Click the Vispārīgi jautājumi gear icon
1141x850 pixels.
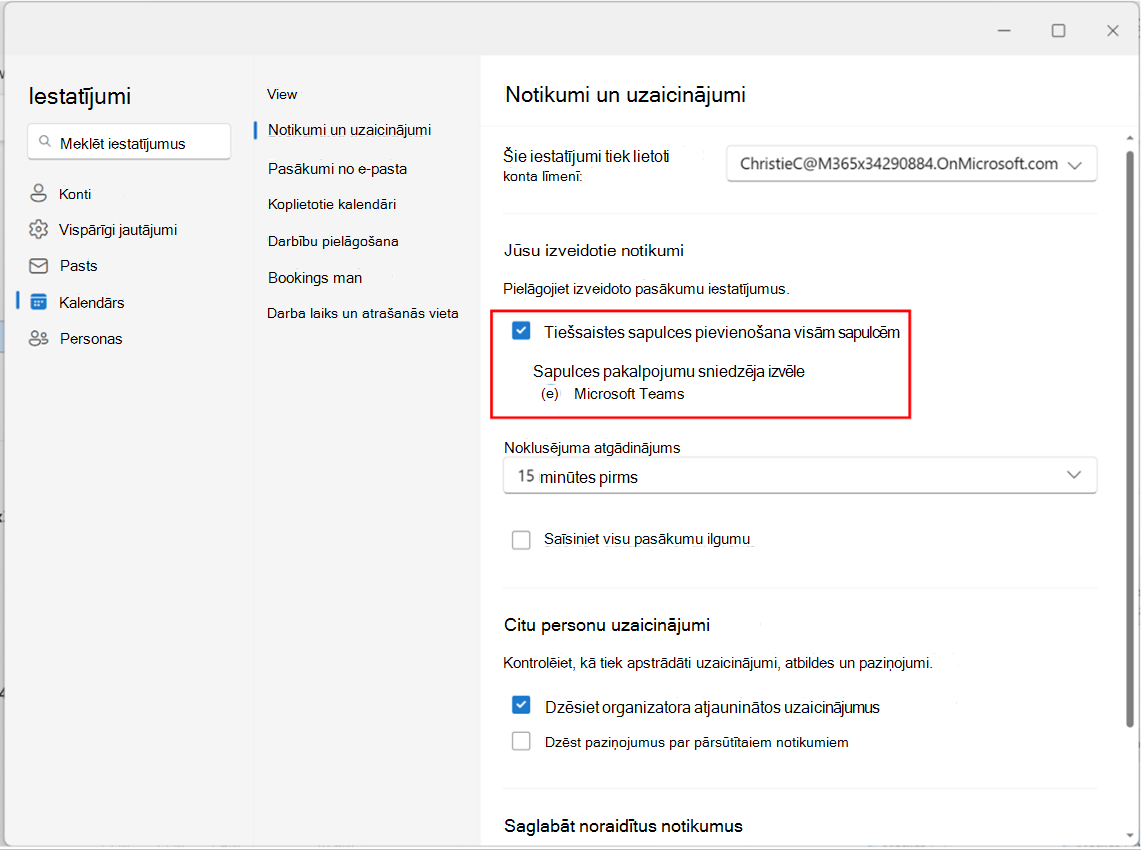point(38,229)
